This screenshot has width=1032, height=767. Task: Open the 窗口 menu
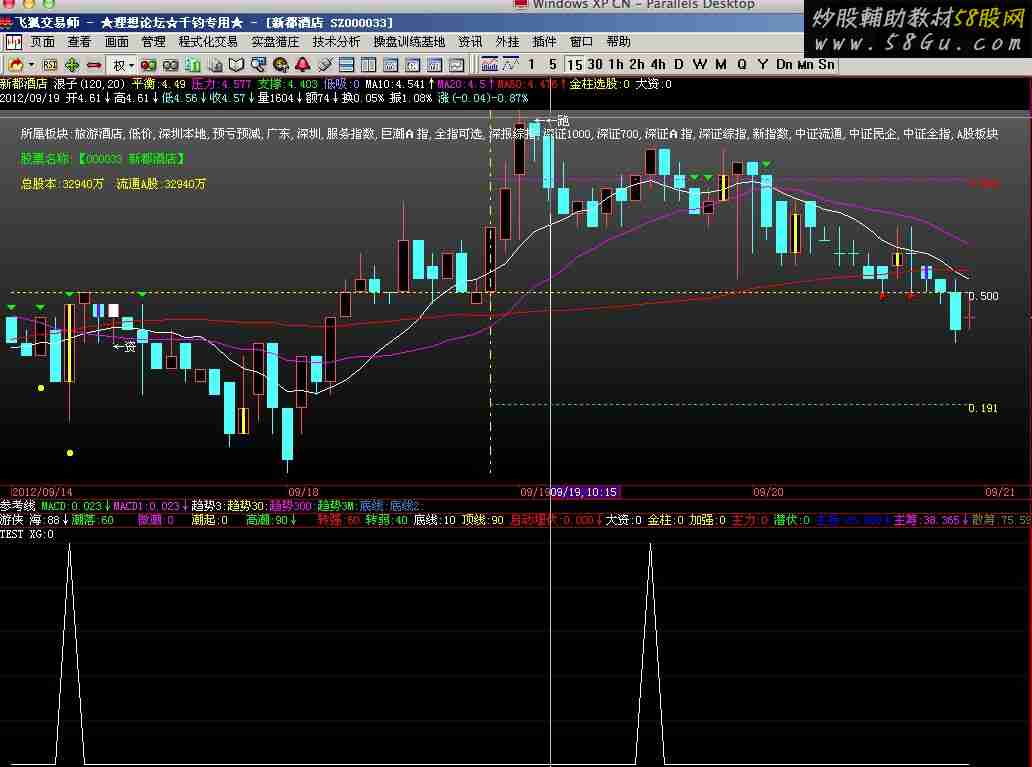coord(581,42)
